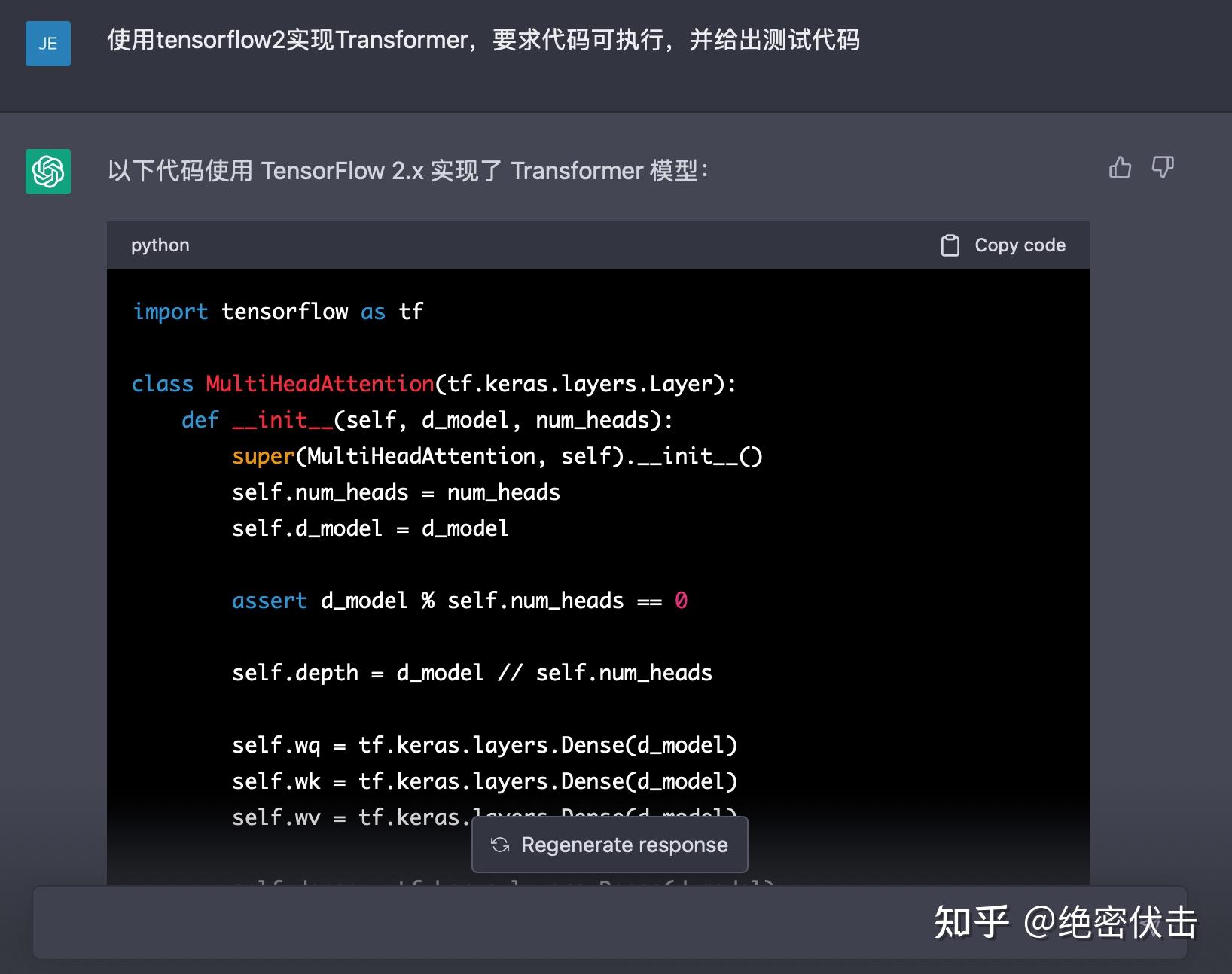This screenshot has width=1232, height=974.
Task: Click the reply text 'TensorFlow 2.x 实现了 Transformer 模型'
Action: pos(480,171)
